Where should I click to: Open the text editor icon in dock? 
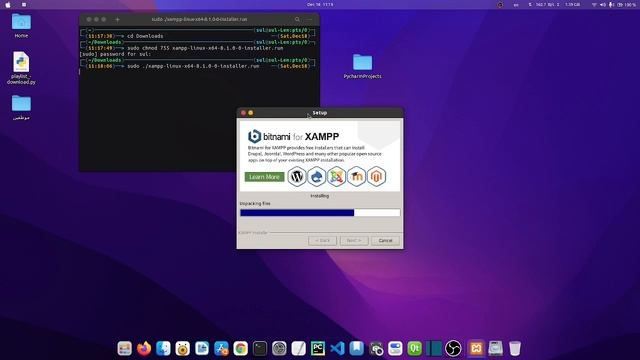[299, 349]
